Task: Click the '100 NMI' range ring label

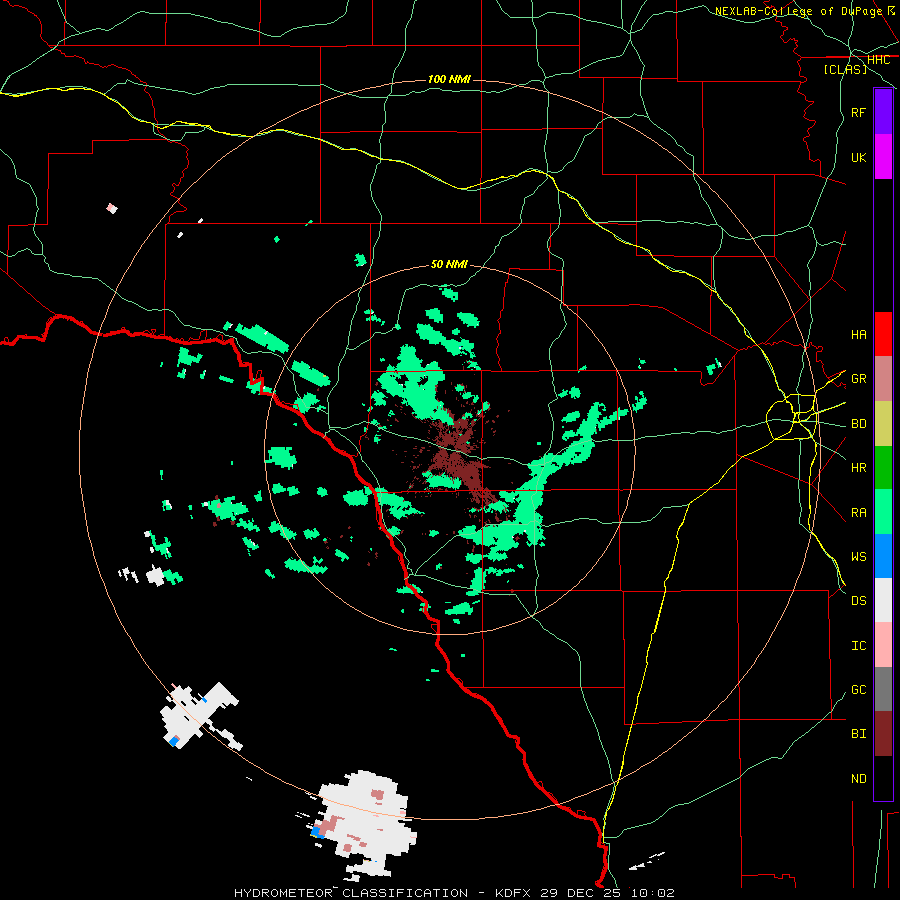Action: 449,79
